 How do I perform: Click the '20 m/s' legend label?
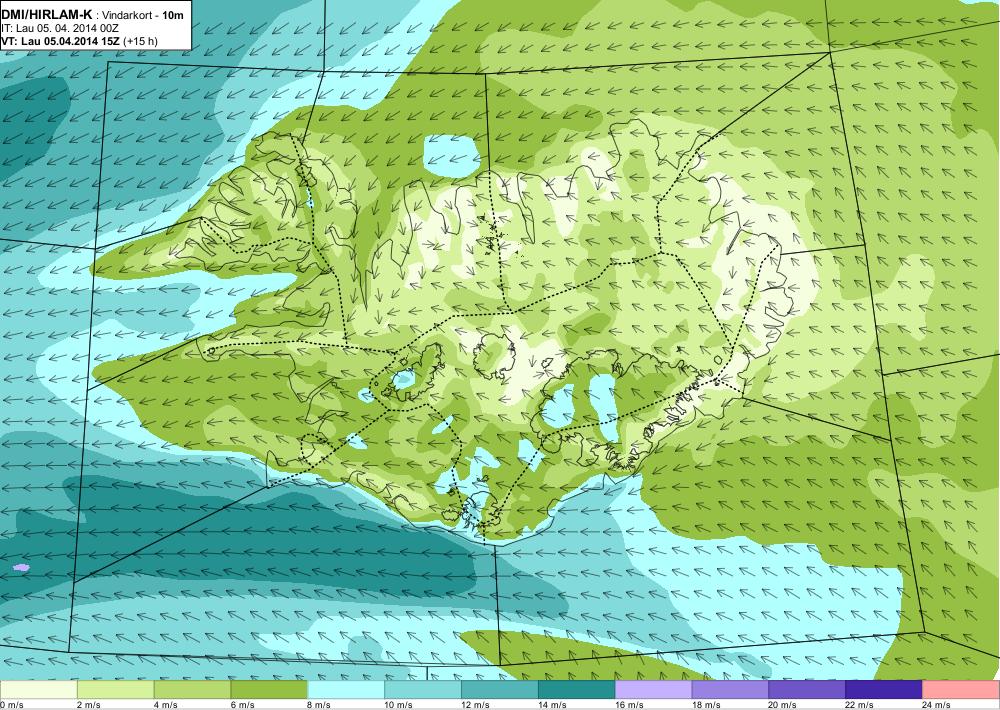tap(783, 705)
